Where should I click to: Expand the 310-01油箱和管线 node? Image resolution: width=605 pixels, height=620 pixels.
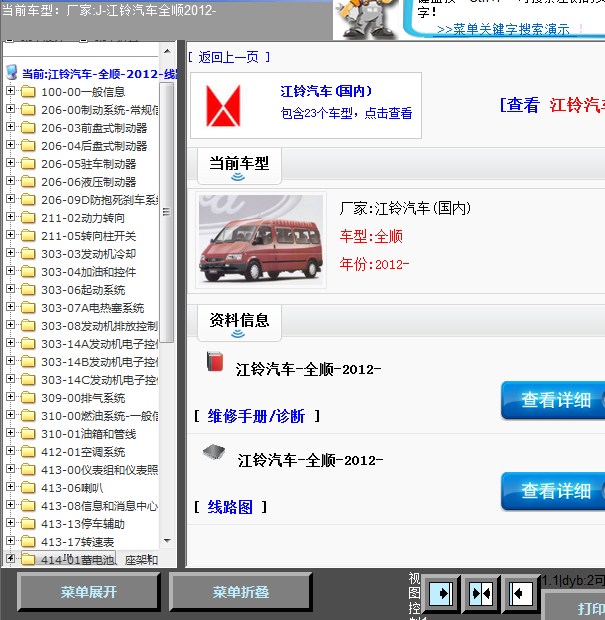coord(11,433)
